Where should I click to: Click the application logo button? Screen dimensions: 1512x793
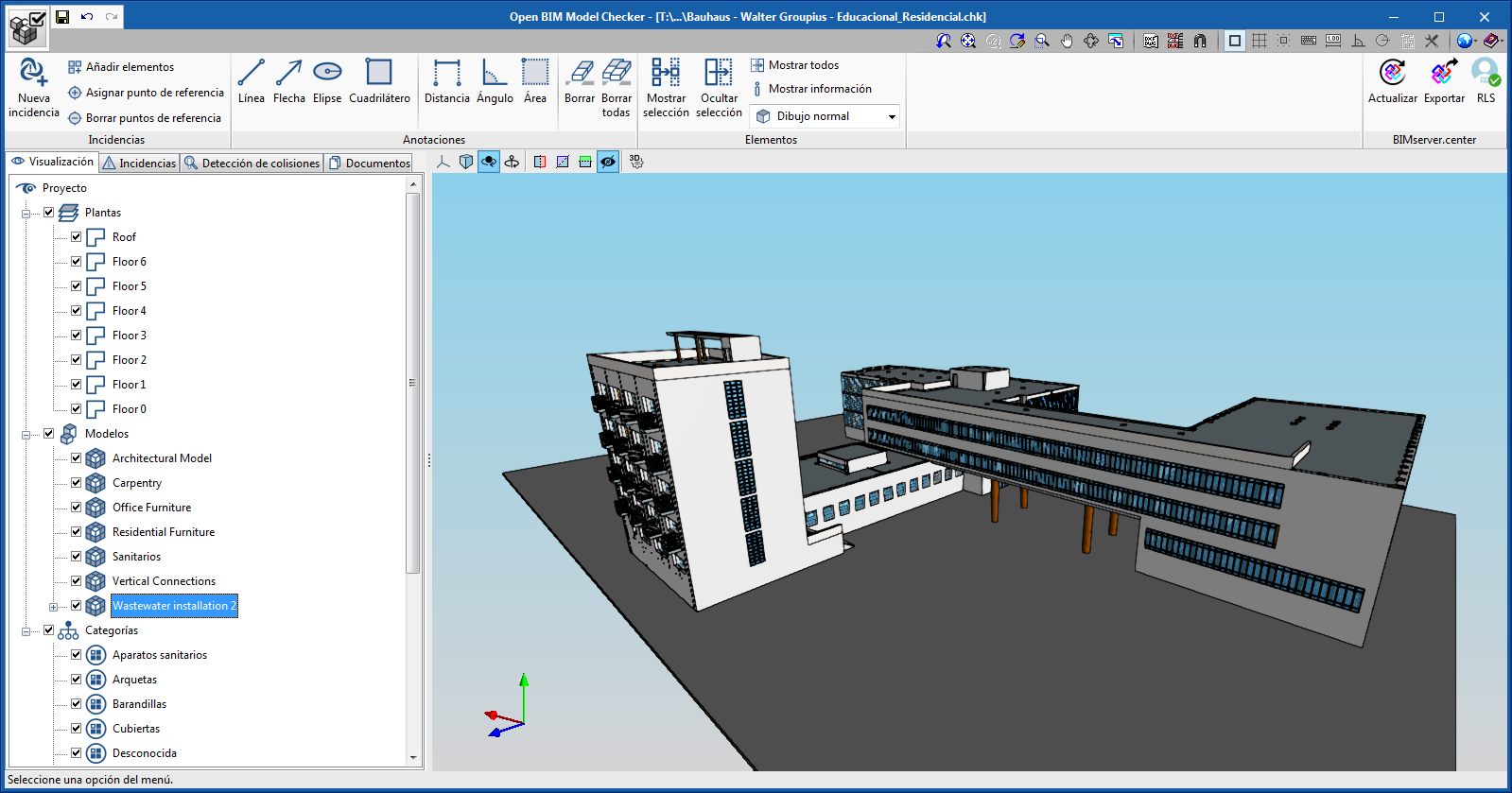26,26
